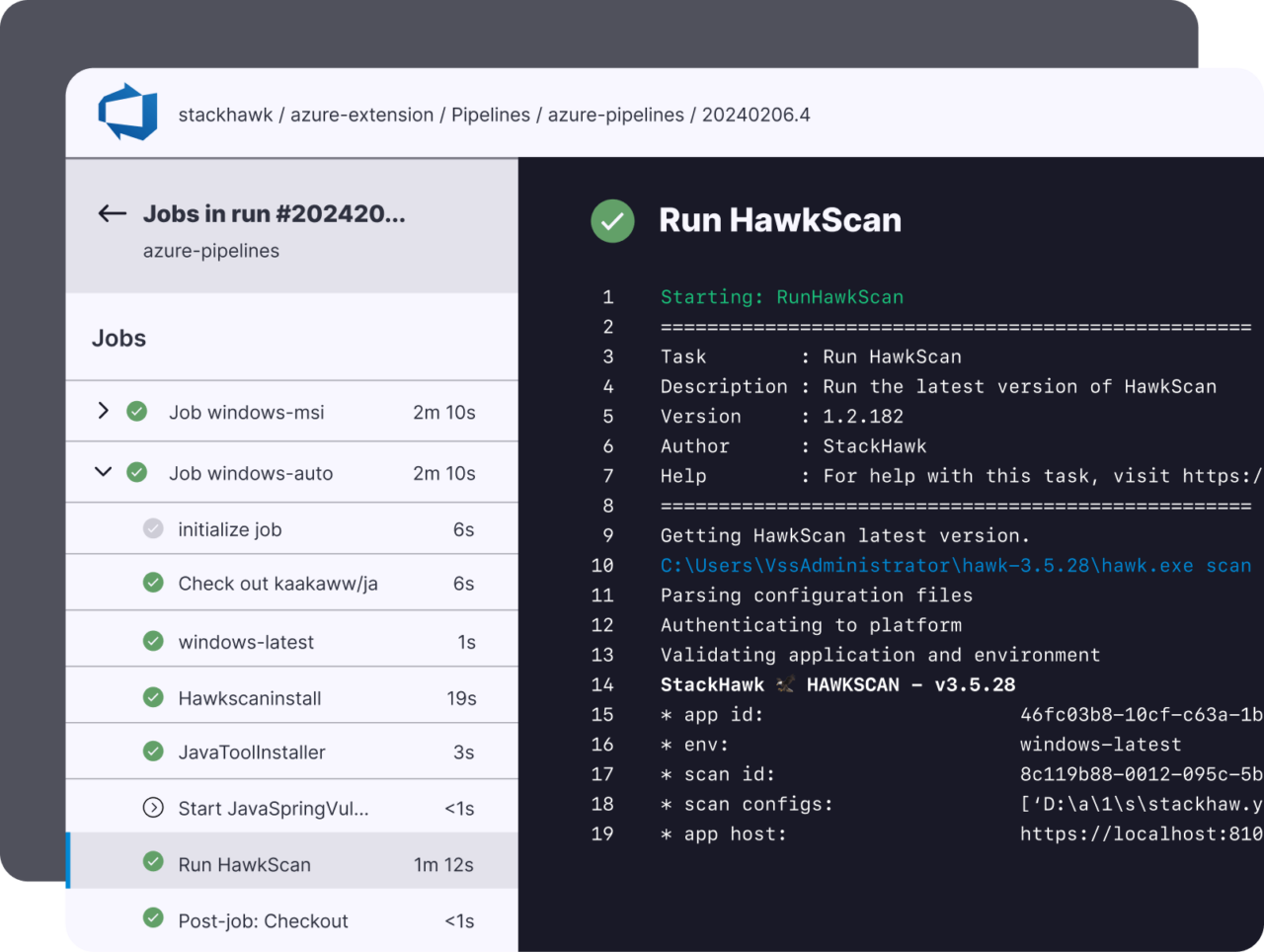The image size is (1264, 952).
Task: Click the env: windows-latest log line
Action: (921, 745)
